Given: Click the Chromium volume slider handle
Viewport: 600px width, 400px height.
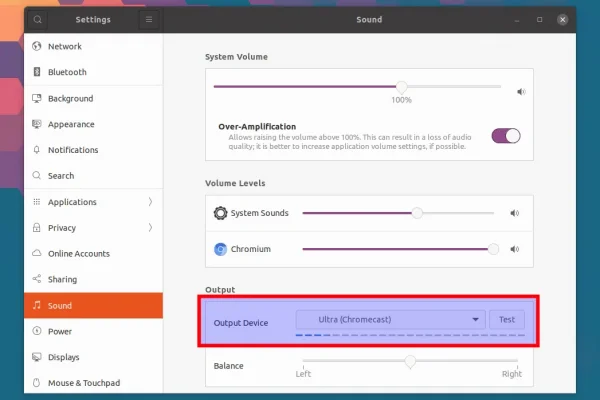Looking at the screenshot, I should click(493, 249).
